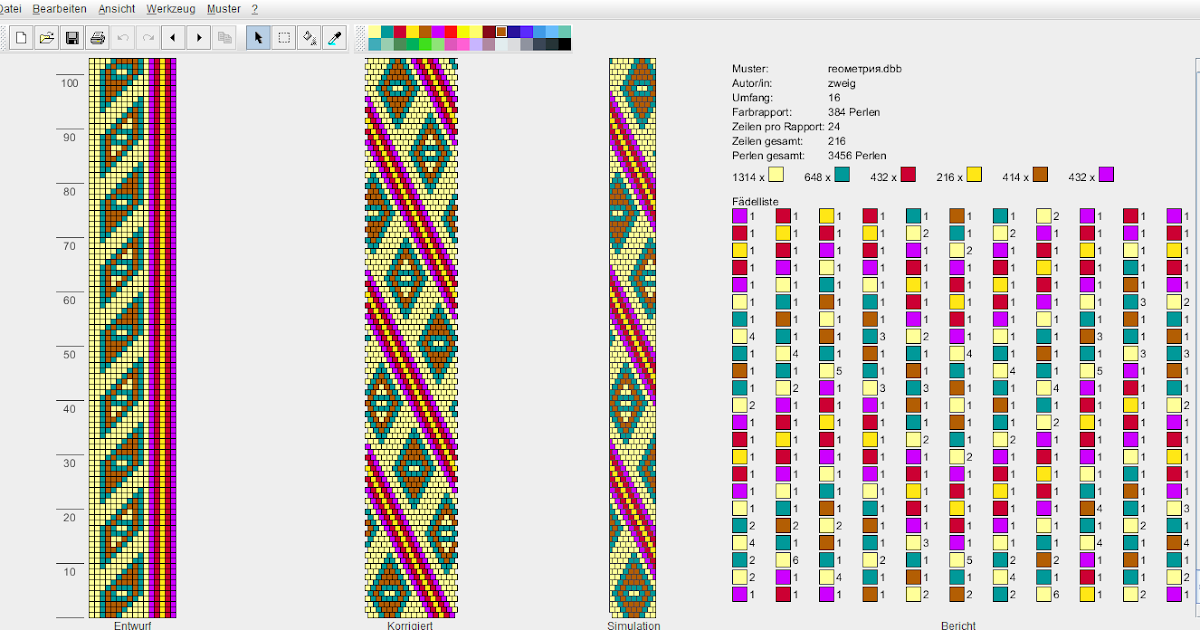1200x630 pixels.
Task: Click the Umfang value 16
Action: pyautogui.click(x=834, y=98)
